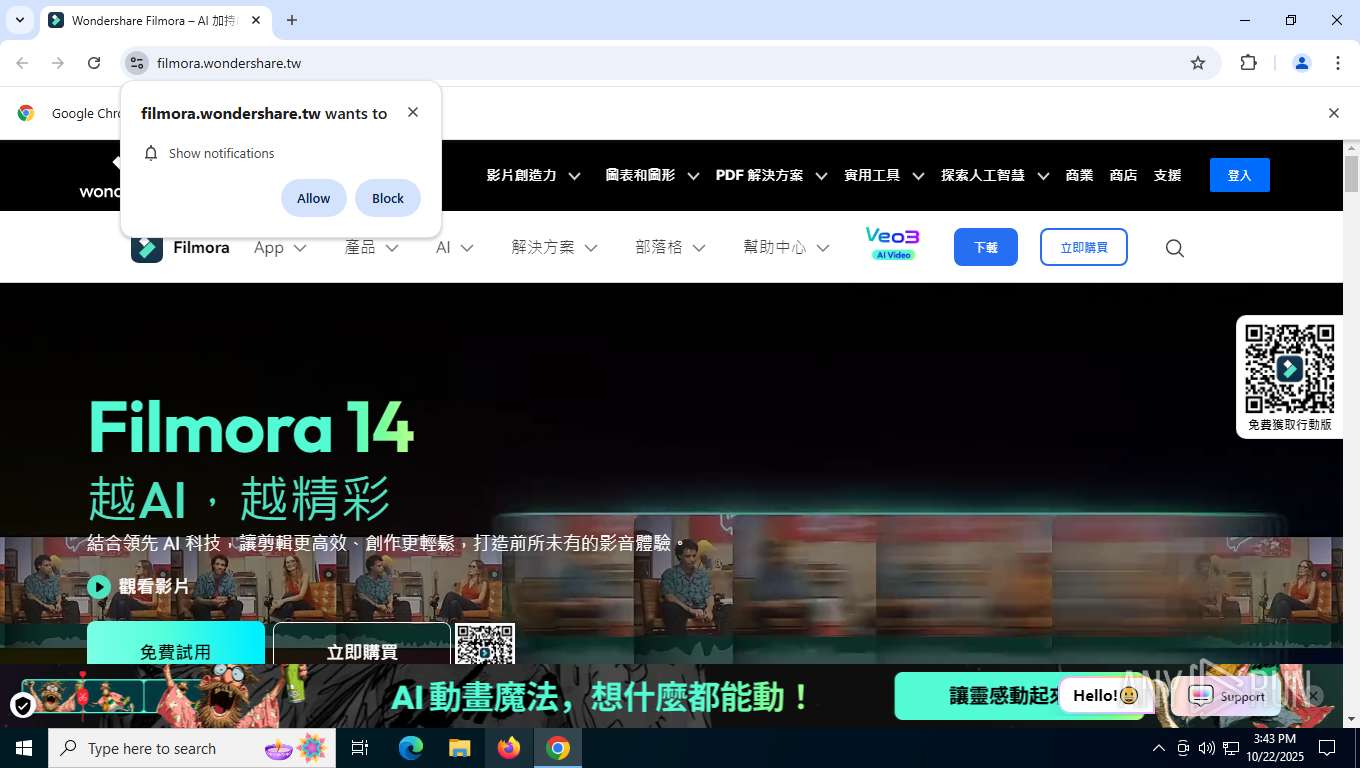Expand the 產品 dropdown

tap(371, 247)
